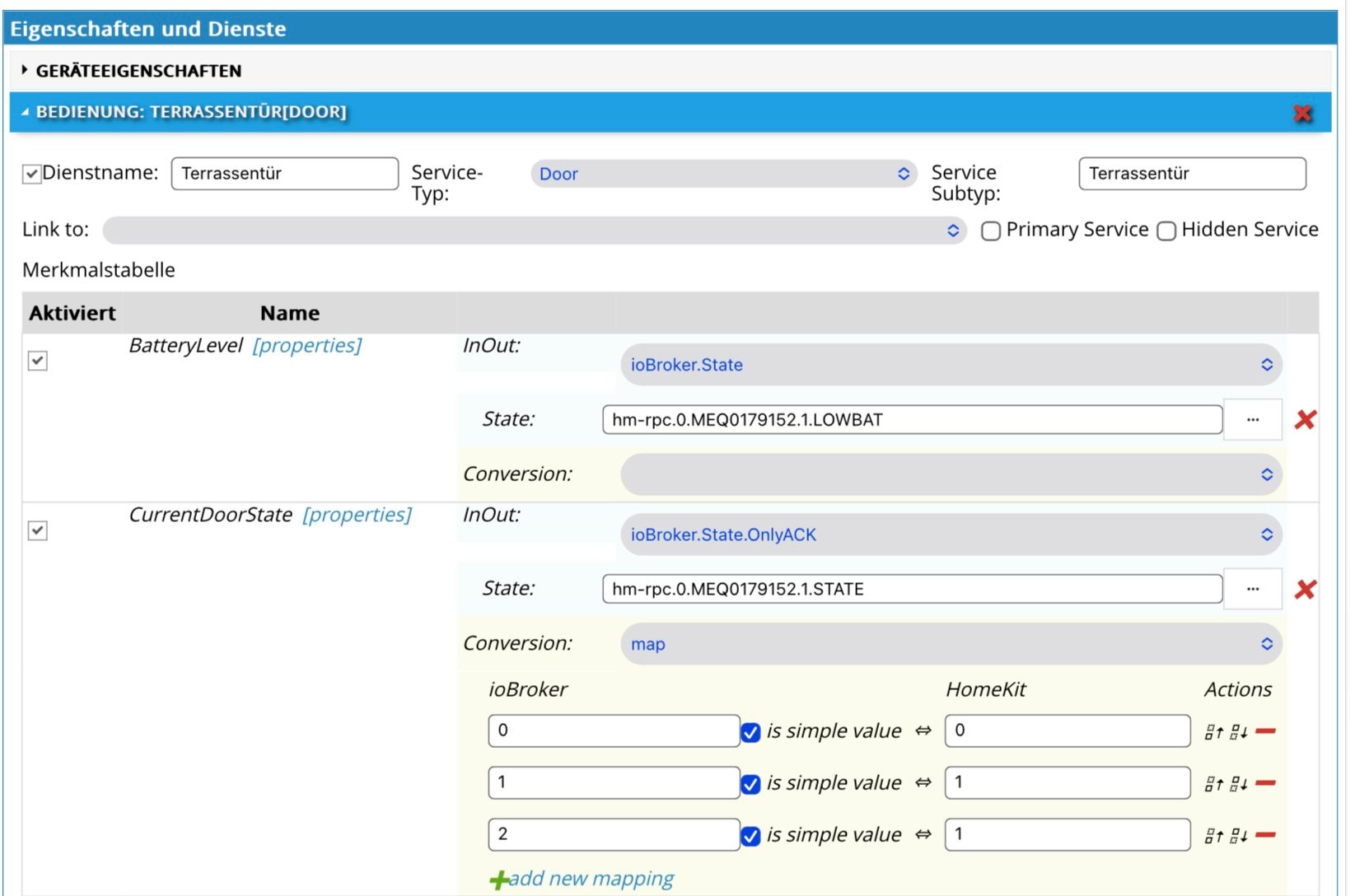Enable Hidden Service checkbox
Screen dimensions: 1355x896
(x=1166, y=231)
